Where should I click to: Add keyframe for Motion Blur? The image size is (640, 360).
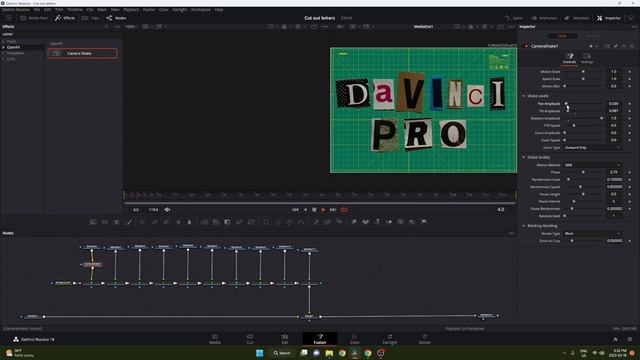point(630,86)
